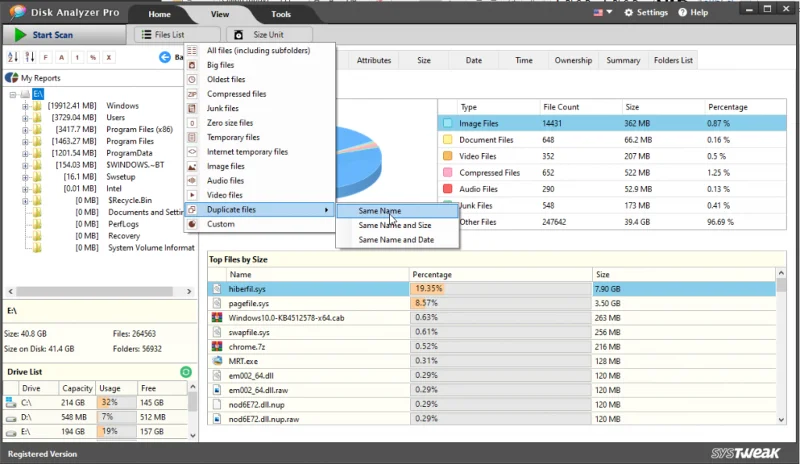Collapse the E:\ tree root

[13, 94]
